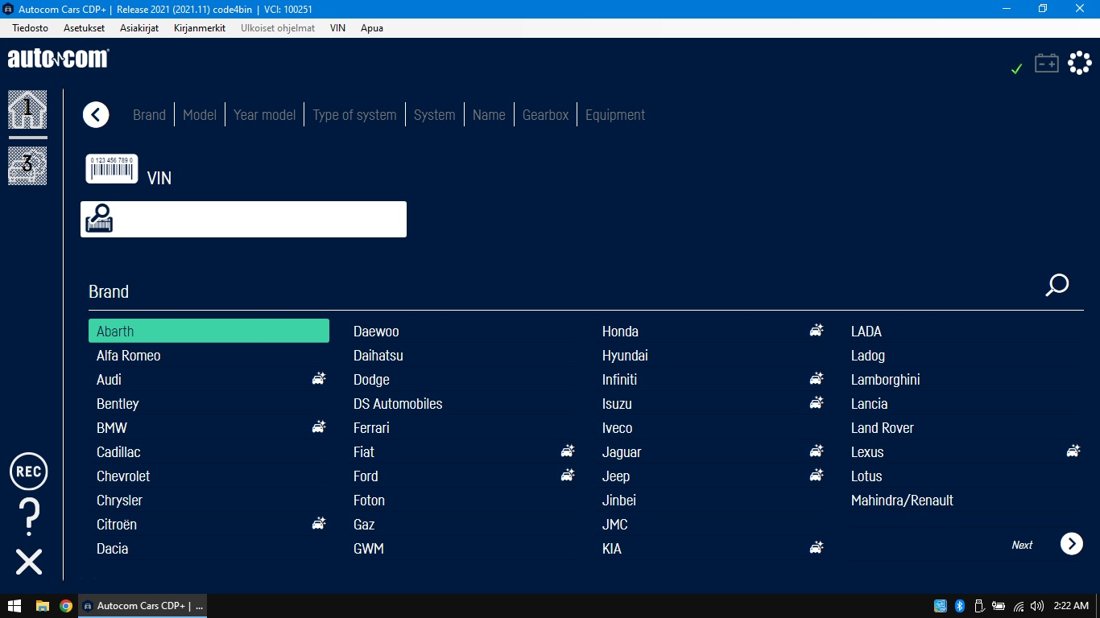This screenshot has height=618, width=1100.
Task: Open Bluetooth tray icon
Action: click(960, 605)
